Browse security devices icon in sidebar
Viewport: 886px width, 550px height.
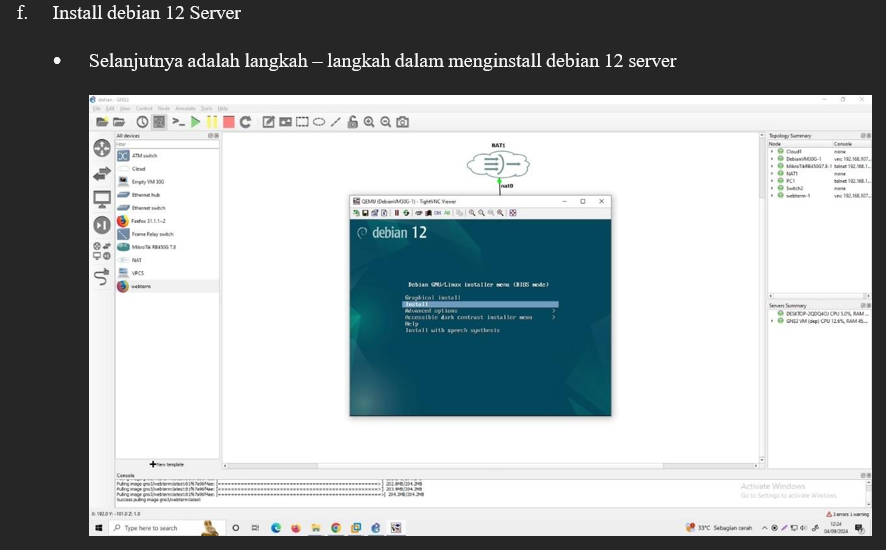coord(102,225)
